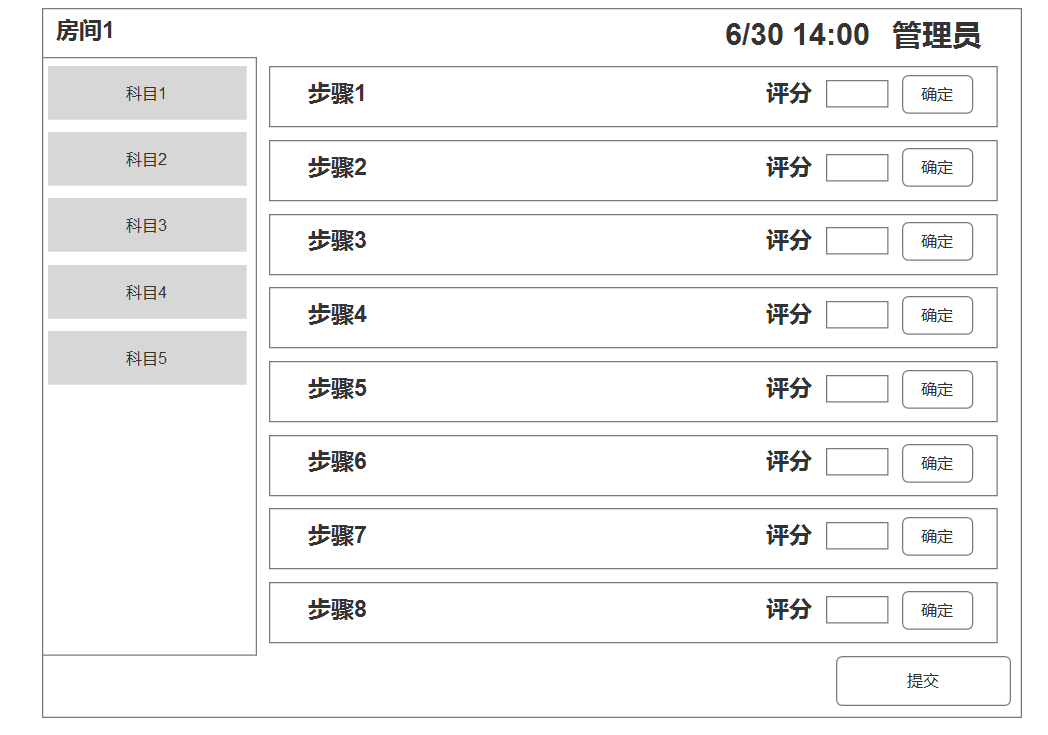This screenshot has width=1048, height=735.
Task: Click the 步骤3 score input field
Action: (857, 241)
